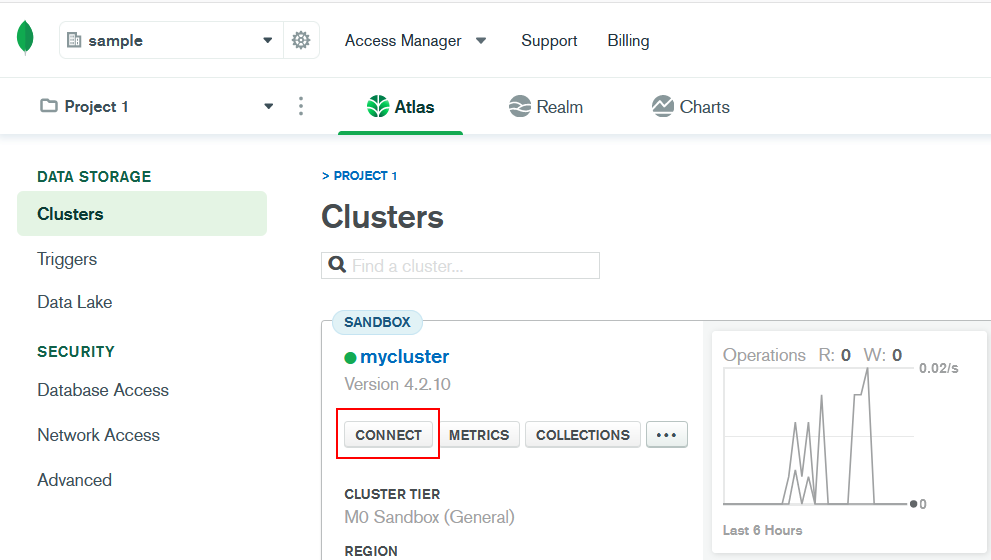
Task: Click the DATA STORAGE section heading
Action: 94,176
